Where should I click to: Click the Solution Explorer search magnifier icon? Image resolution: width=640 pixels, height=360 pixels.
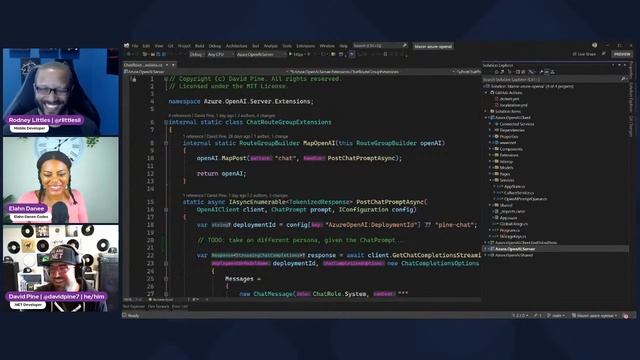pyautogui.click(x=623, y=80)
